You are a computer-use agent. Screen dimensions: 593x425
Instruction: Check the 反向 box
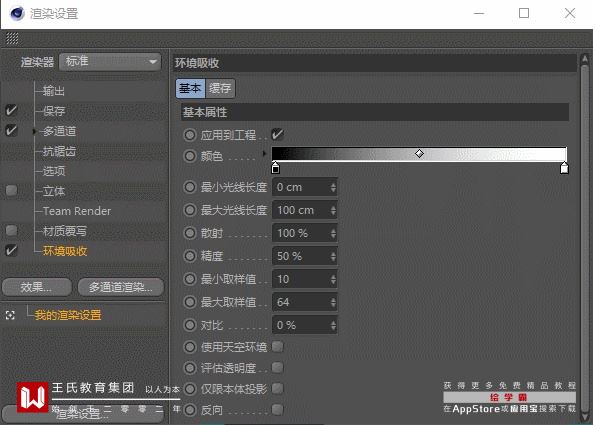pyautogui.click(x=278, y=409)
